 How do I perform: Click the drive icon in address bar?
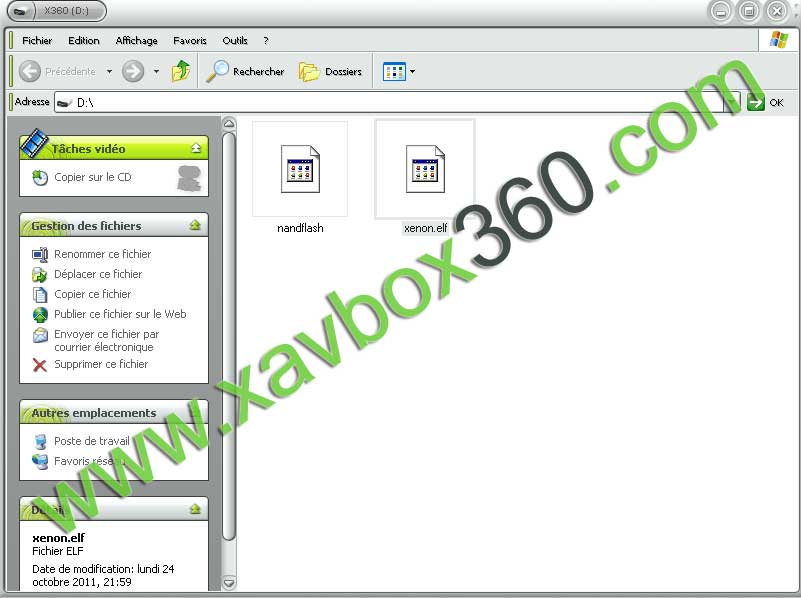coord(64,103)
